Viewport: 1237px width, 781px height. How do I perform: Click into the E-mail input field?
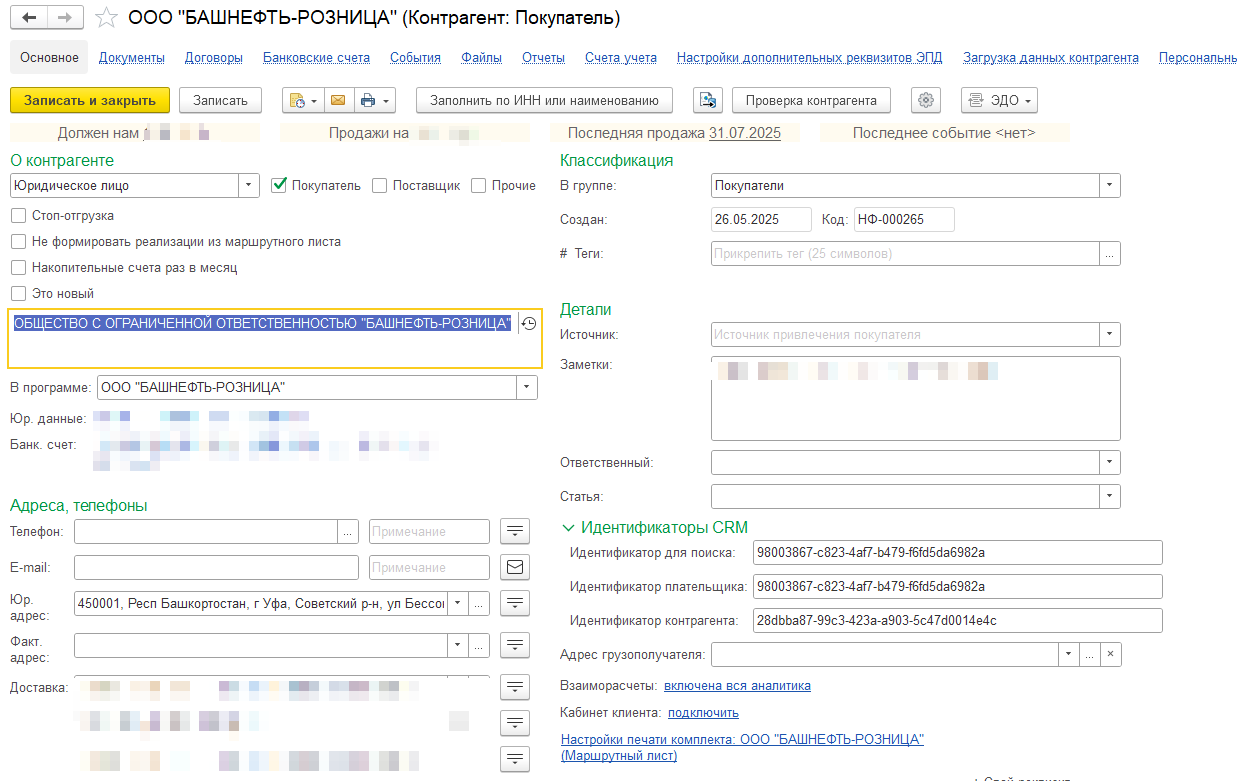click(x=216, y=568)
